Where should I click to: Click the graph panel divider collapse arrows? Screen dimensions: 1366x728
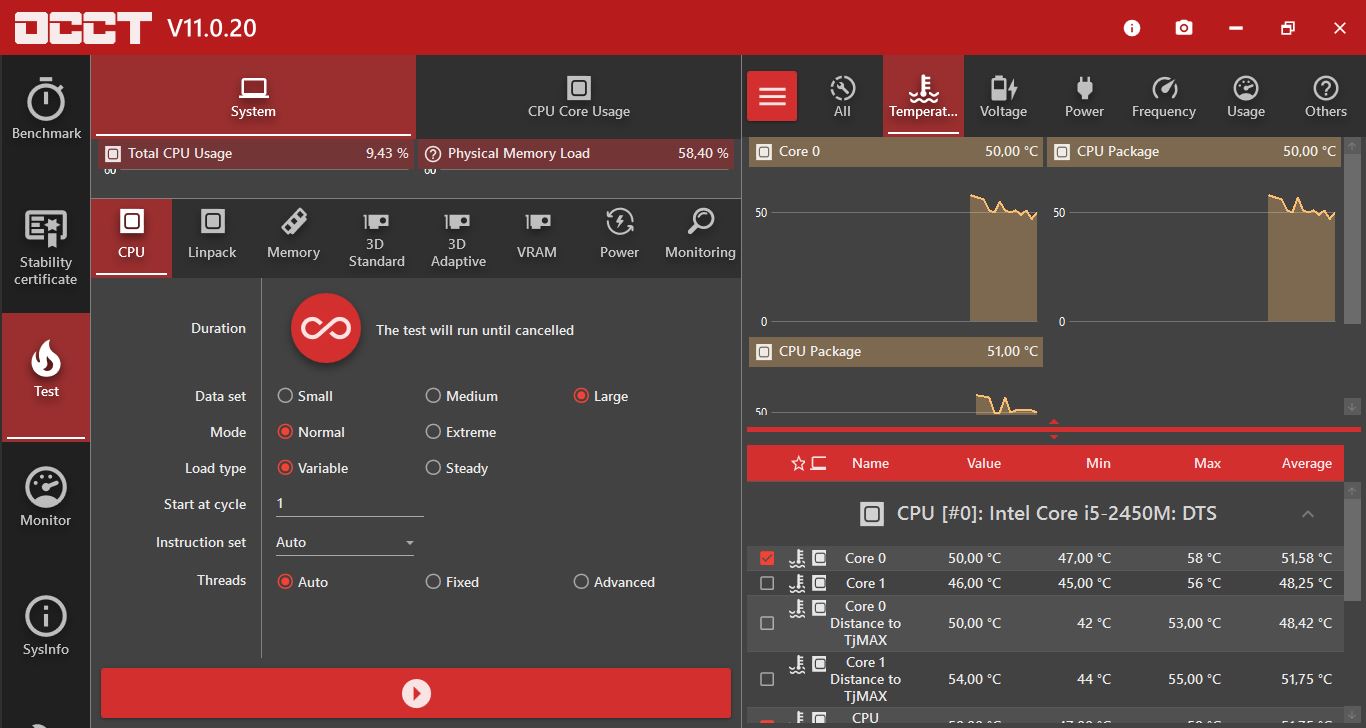pos(1054,429)
